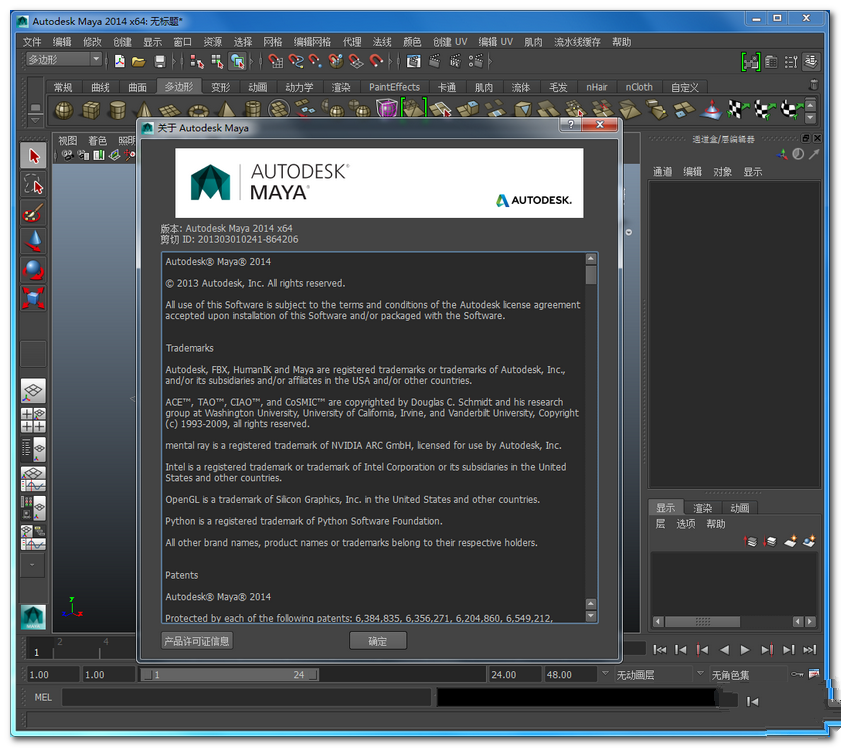Click the trash can shelf icon
The image size is (841, 748).
(x=814, y=85)
